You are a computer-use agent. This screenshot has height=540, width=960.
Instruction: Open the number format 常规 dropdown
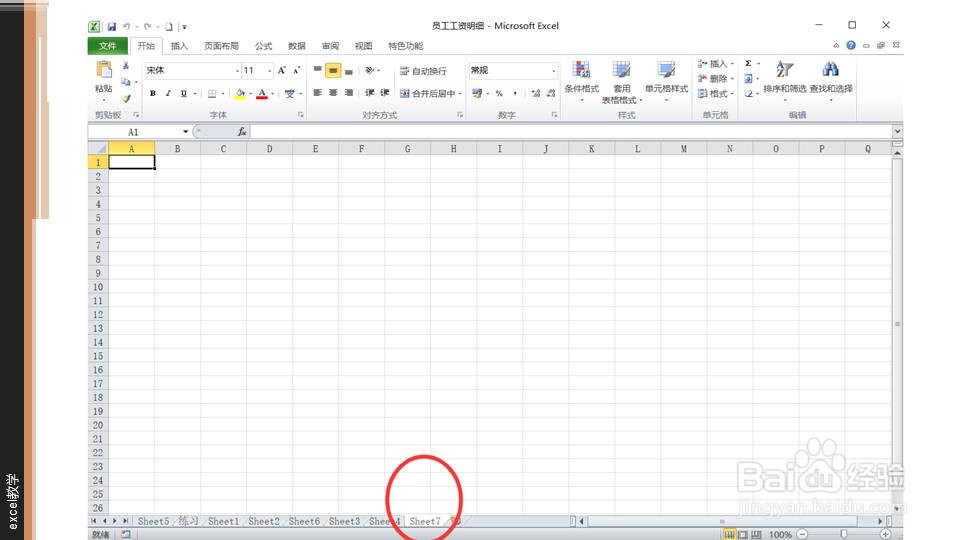pyautogui.click(x=553, y=71)
